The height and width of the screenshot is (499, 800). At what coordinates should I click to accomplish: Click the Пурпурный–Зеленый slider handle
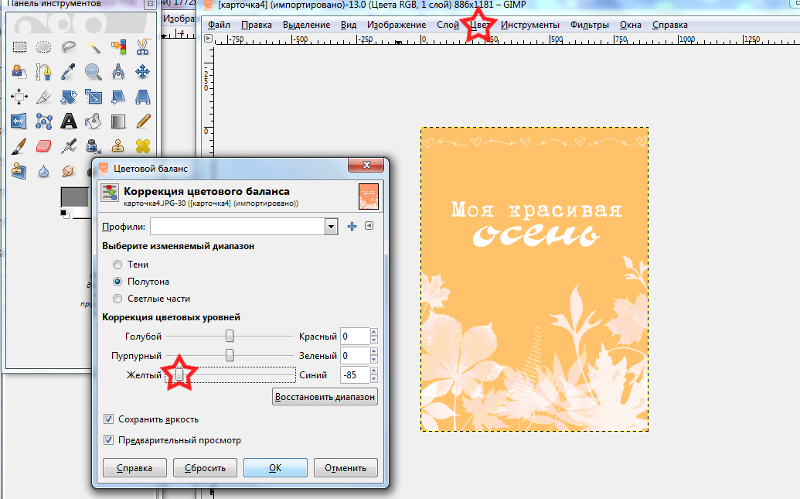pos(230,355)
